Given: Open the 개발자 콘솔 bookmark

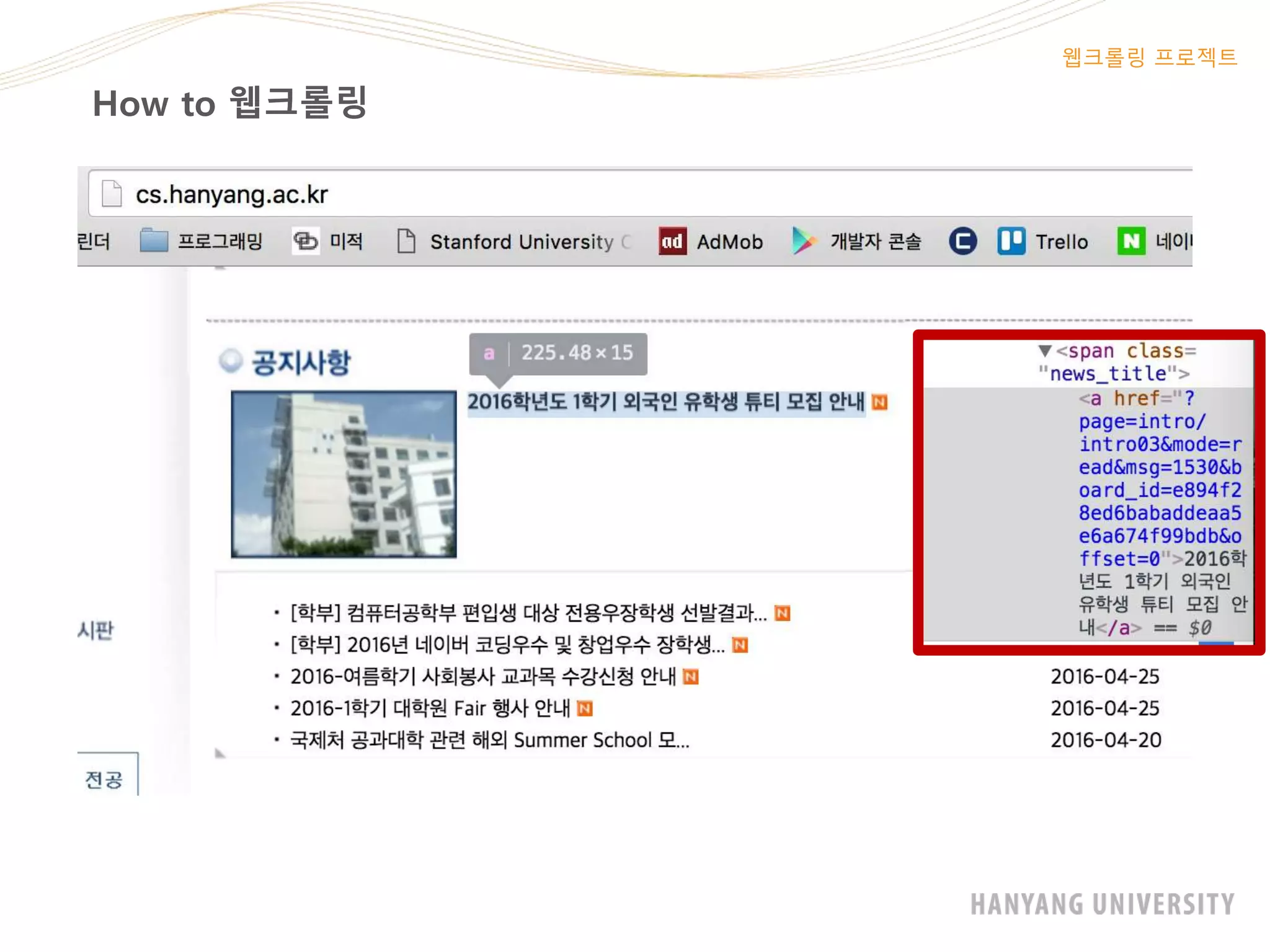Looking at the screenshot, I should (857, 241).
